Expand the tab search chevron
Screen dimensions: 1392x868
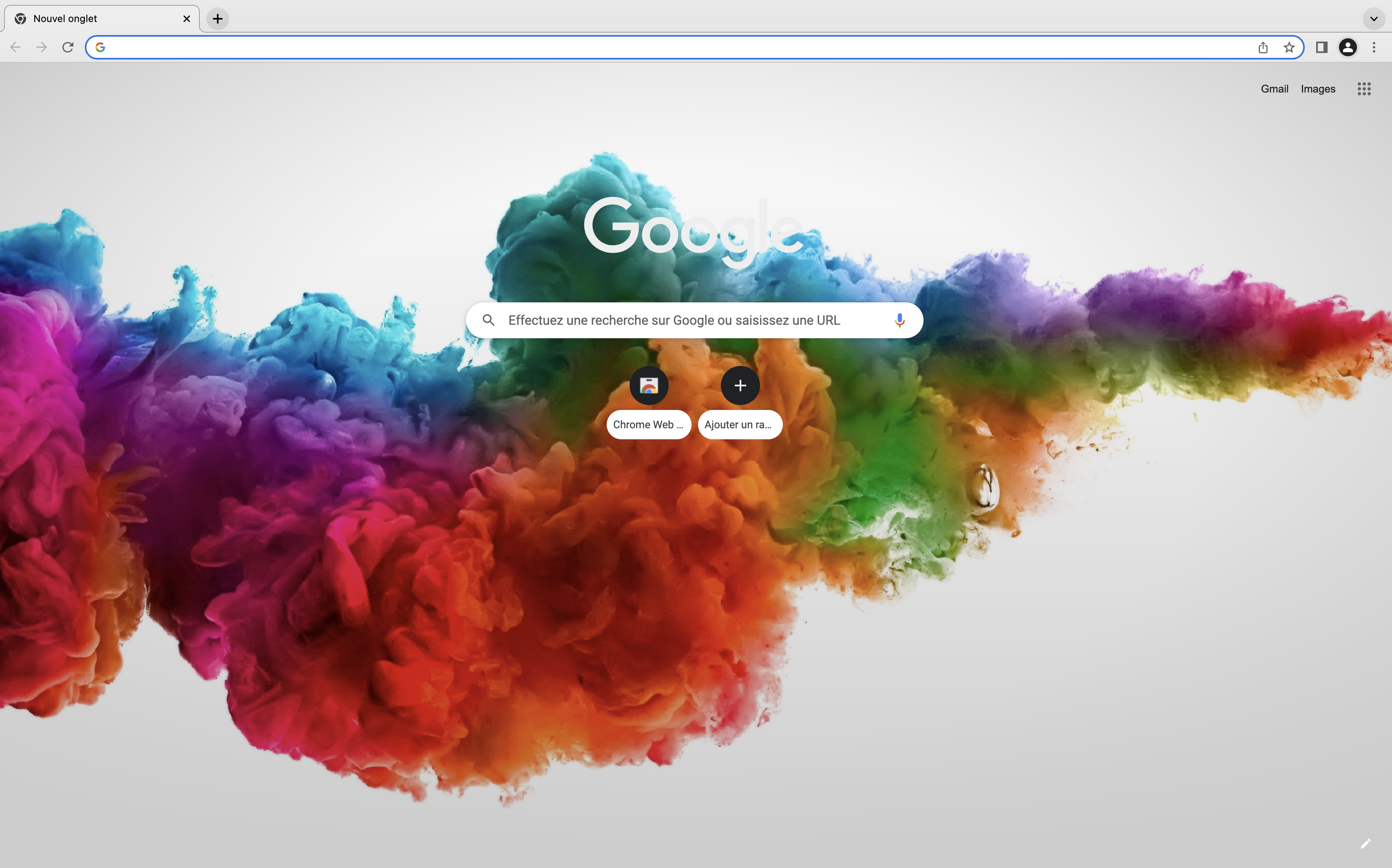click(1374, 18)
